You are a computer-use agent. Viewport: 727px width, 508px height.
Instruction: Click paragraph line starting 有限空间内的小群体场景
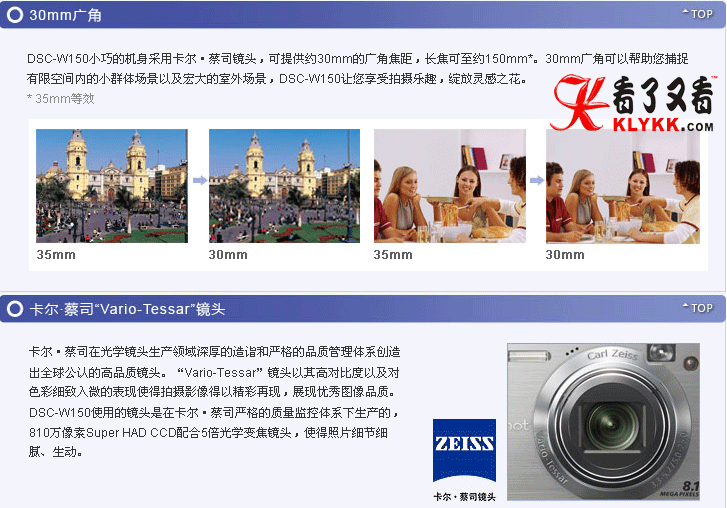coord(277,79)
